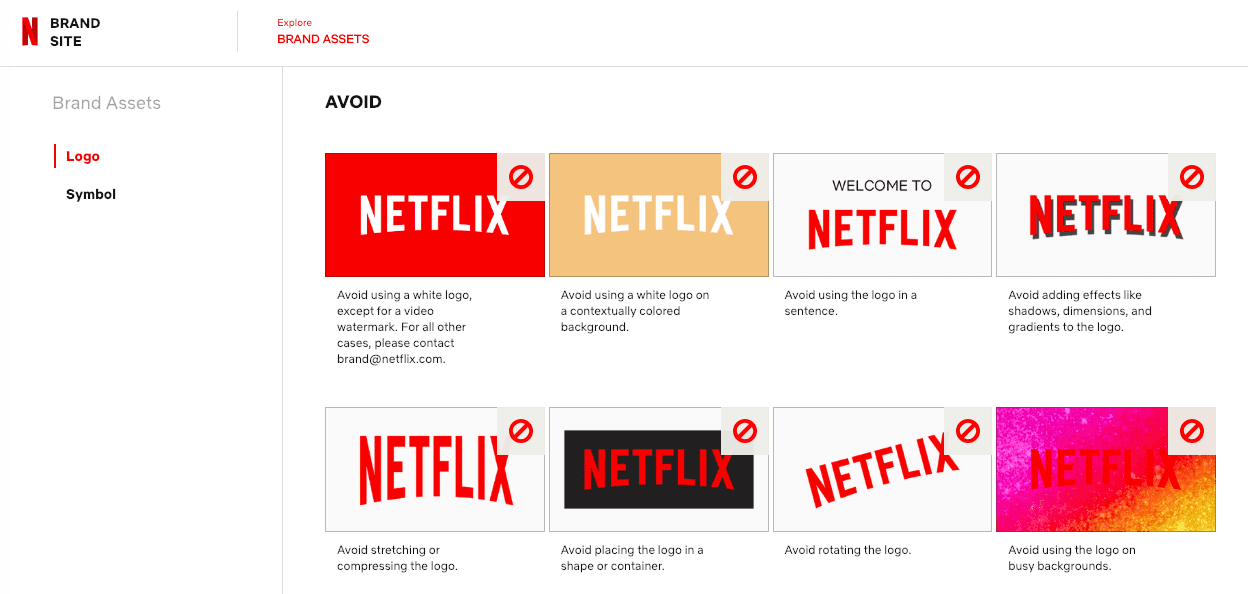Click prohibited icon on shadowed logo example
This screenshot has height=594, width=1248.
1192,177
